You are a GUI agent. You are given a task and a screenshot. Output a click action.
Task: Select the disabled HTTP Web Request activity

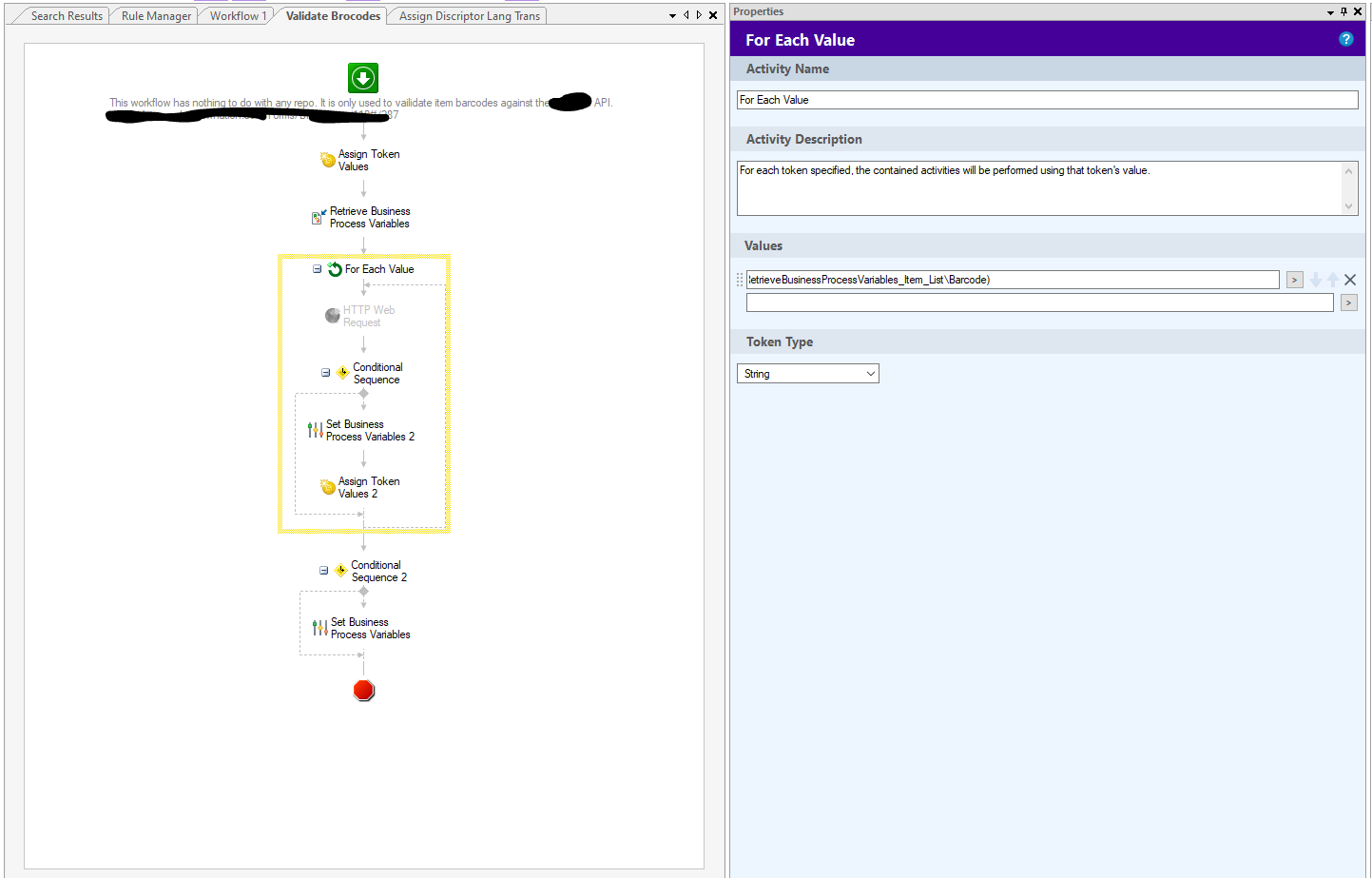coord(360,316)
